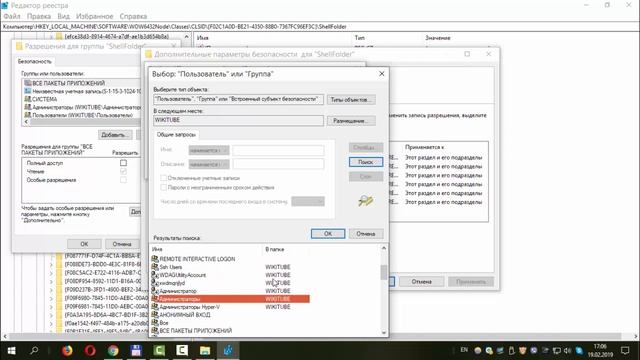Screen dimensions: 640x360
Task: Launch Opera from the taskbar
Action: pos(90,350)
